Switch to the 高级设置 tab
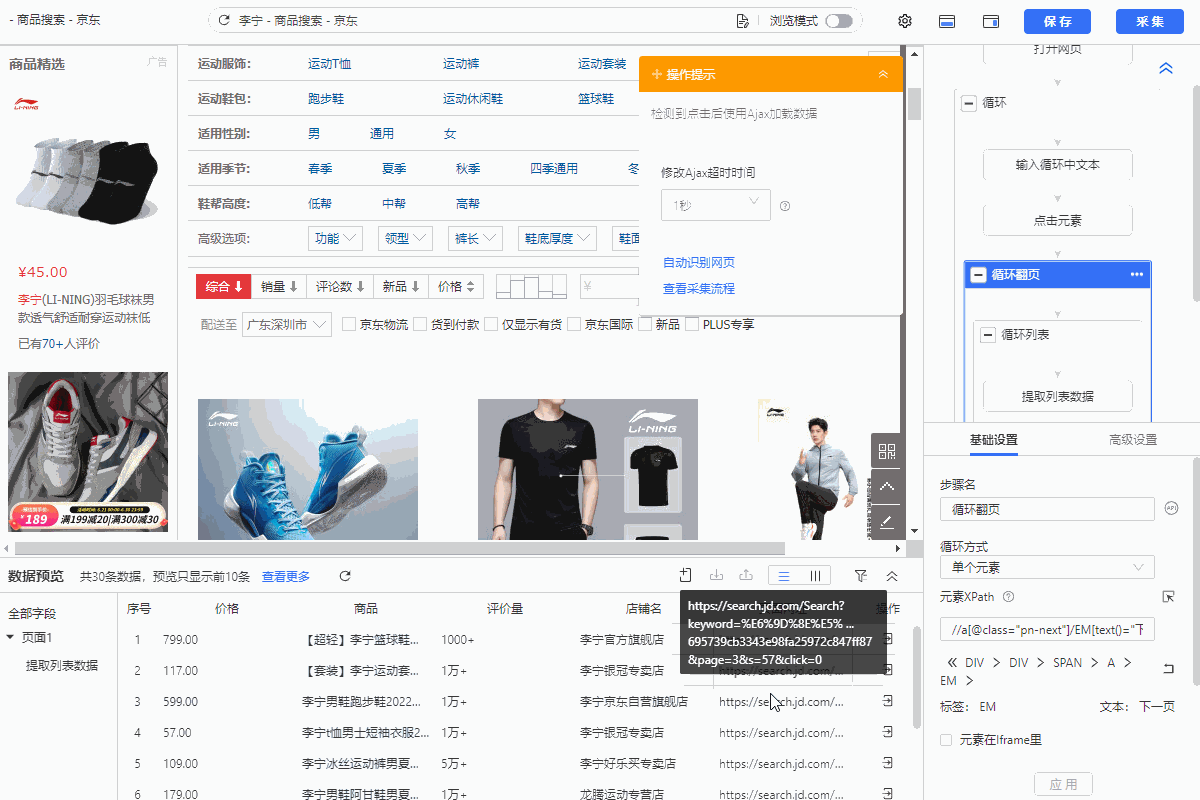The width and height of the screenshot is (1200, 800). (1132, 440)
